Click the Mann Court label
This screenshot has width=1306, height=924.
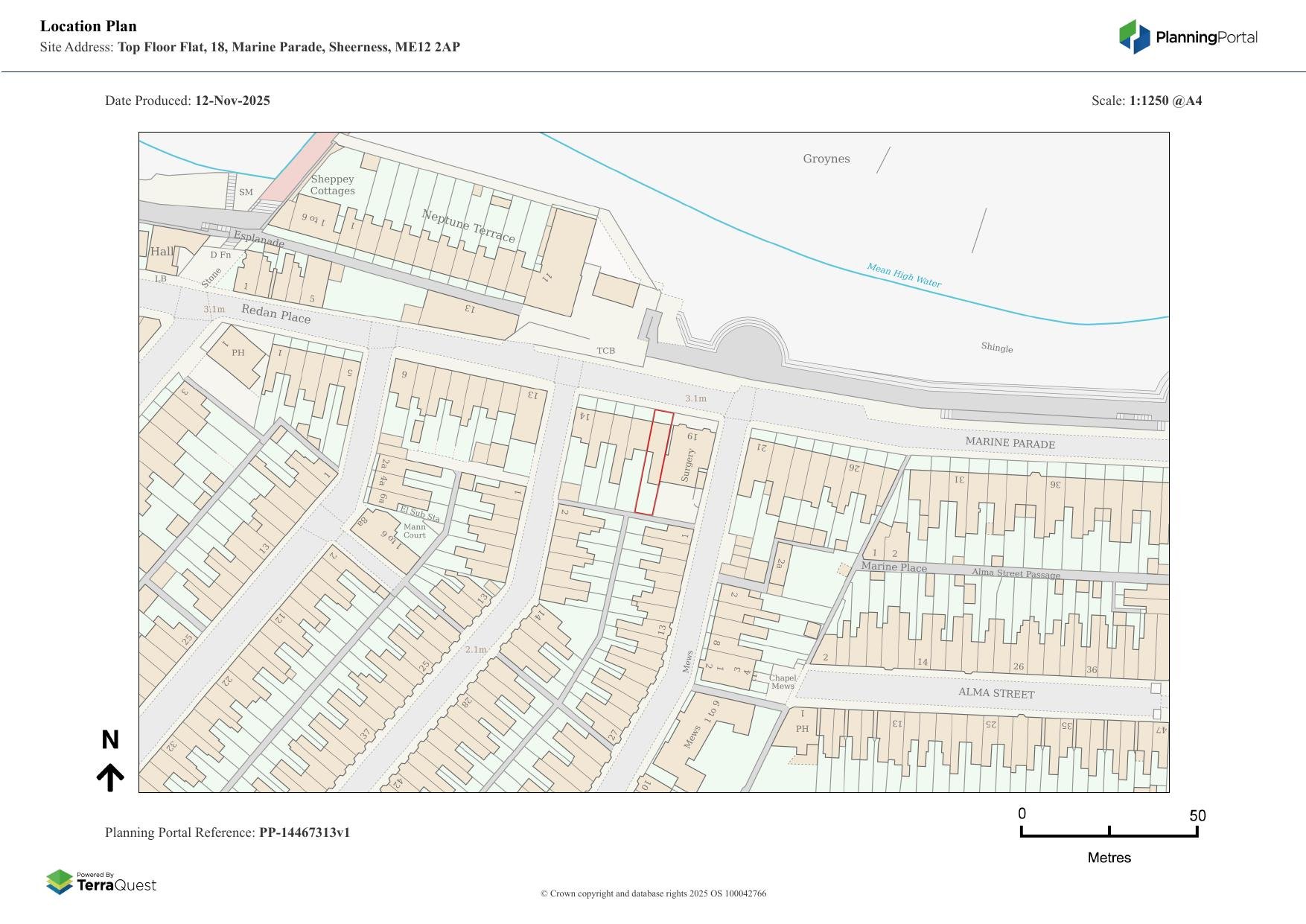click(414, 531)
